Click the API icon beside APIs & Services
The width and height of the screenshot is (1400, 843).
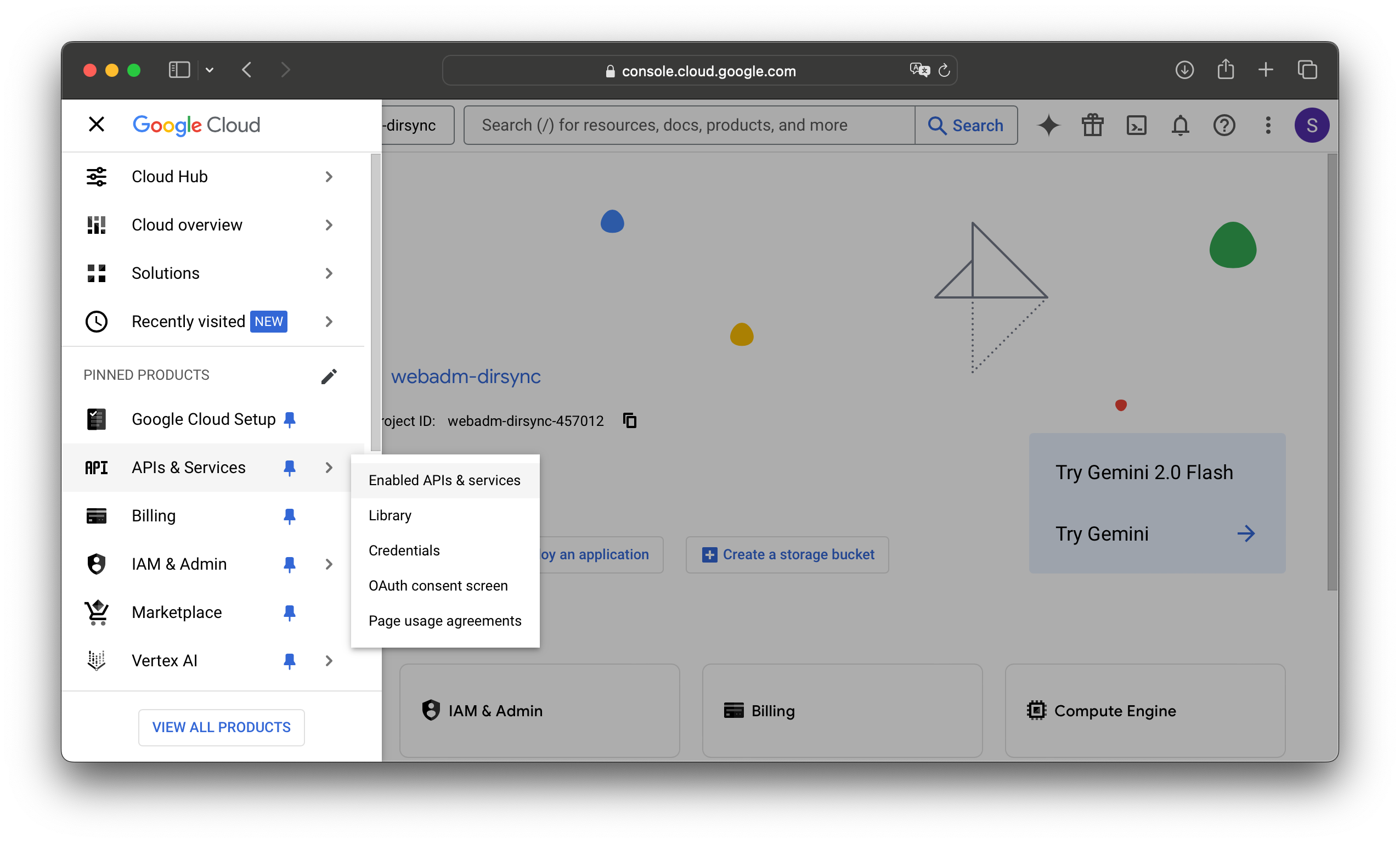97,468
